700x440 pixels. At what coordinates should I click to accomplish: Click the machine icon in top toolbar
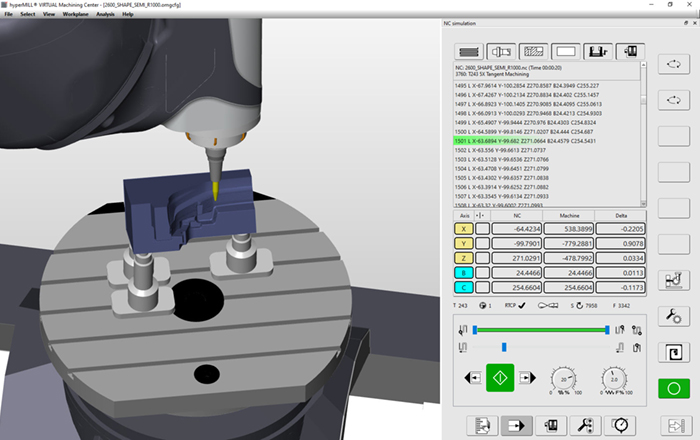click(630, 52)
